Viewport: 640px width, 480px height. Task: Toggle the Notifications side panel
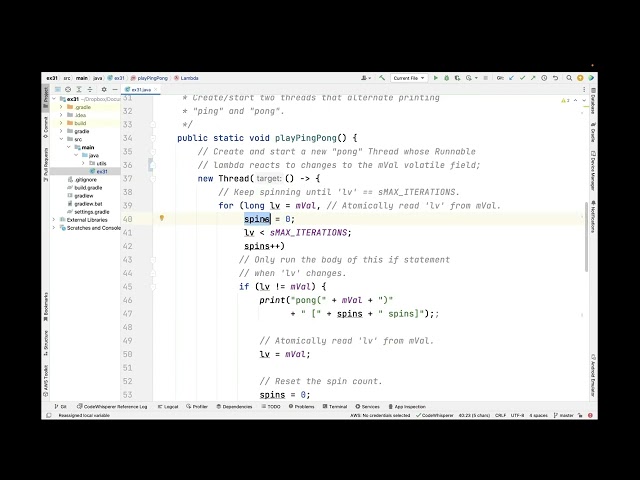[593, 216]
